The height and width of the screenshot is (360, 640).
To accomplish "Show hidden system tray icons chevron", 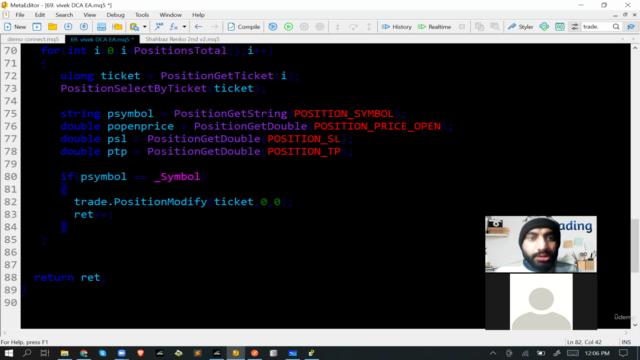I will (x=493, y=353).
